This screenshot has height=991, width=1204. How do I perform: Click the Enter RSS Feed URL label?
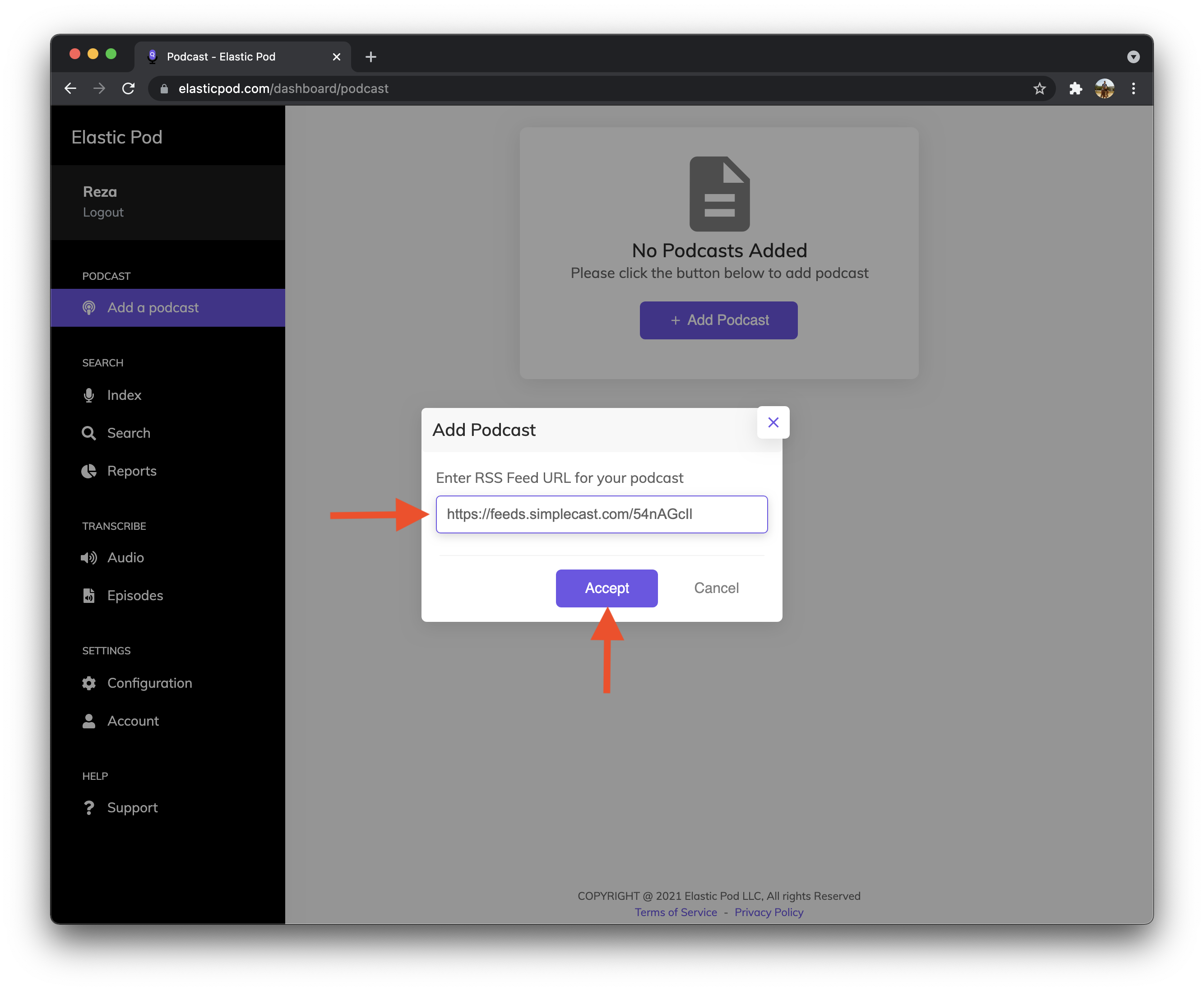(x=560, y=478)
